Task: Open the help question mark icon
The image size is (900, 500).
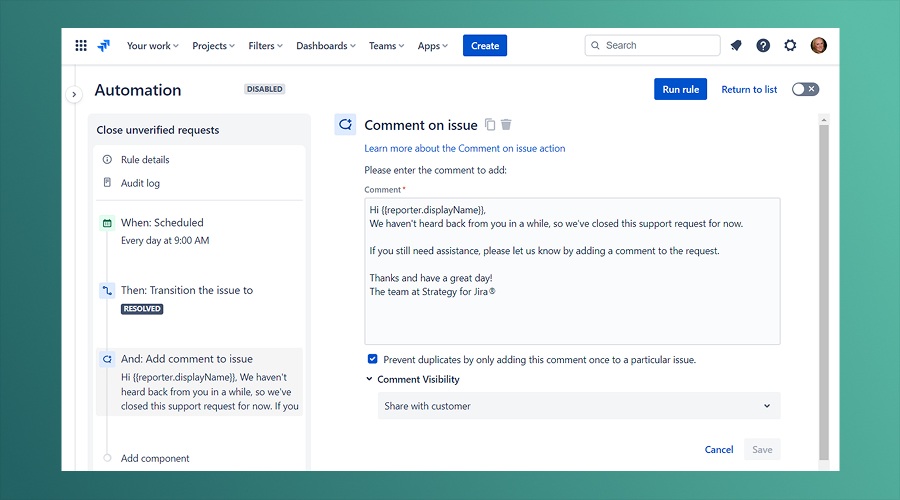Action: 763,45
